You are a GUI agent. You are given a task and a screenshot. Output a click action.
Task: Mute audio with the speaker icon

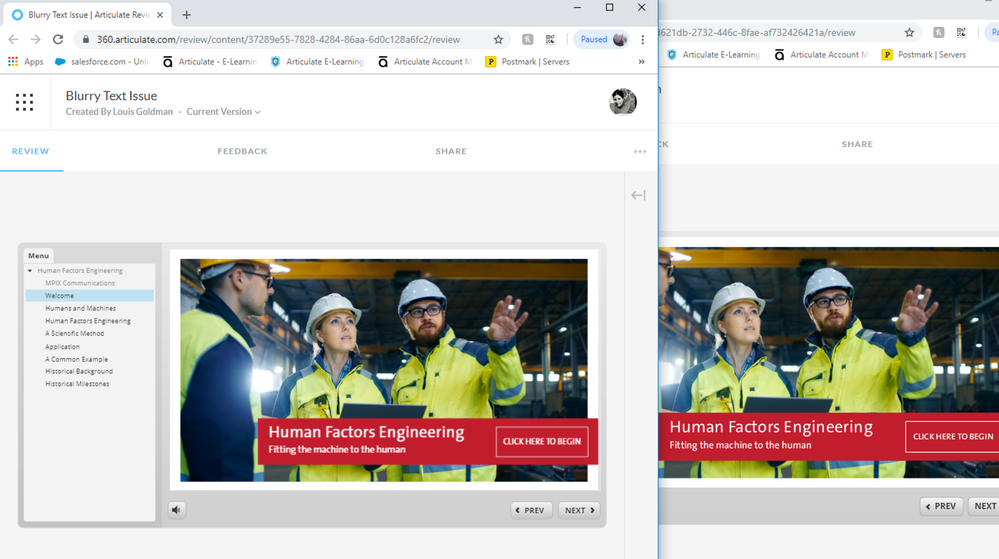coord(177,510)
